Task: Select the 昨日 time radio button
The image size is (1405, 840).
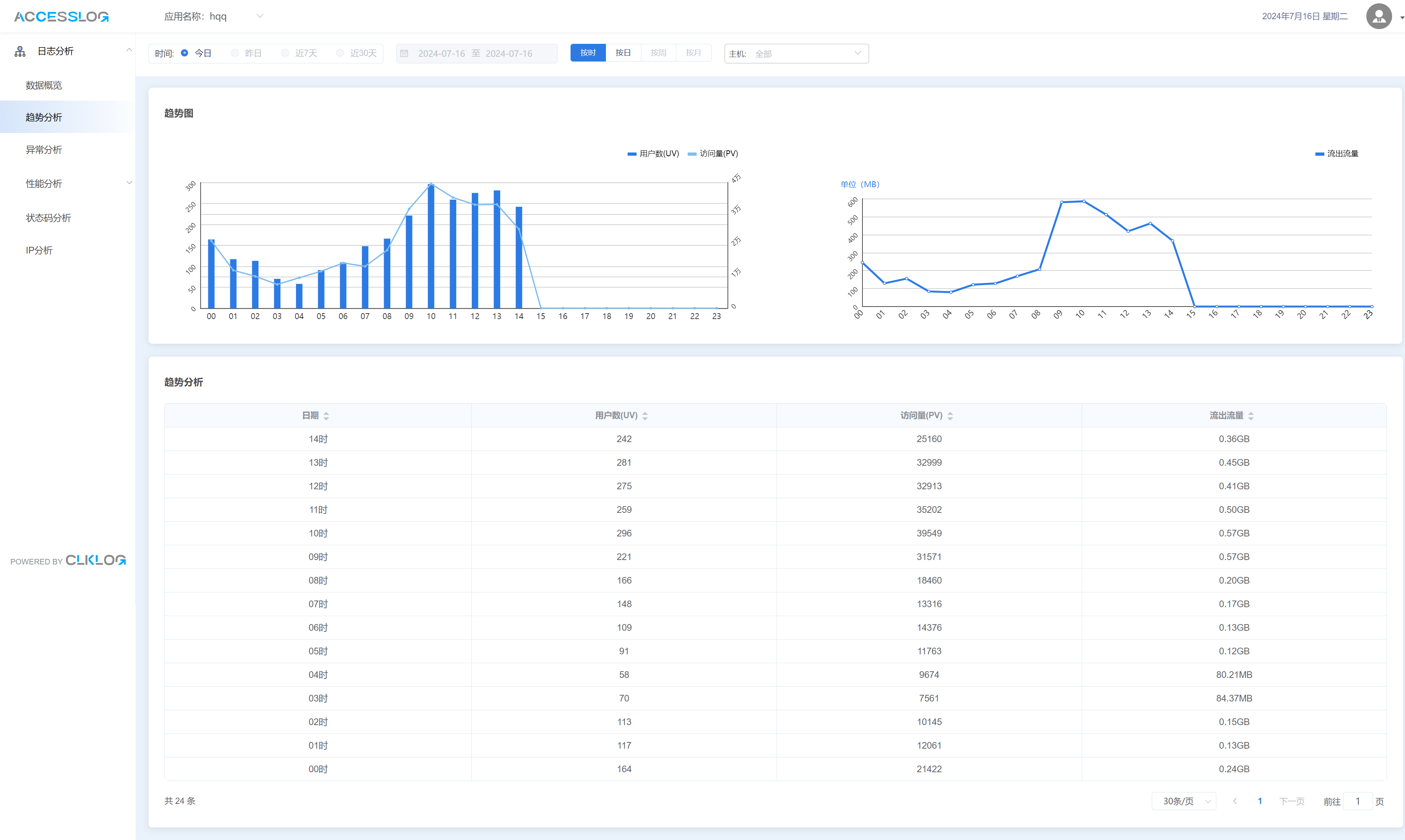Action: pos(235,53)
